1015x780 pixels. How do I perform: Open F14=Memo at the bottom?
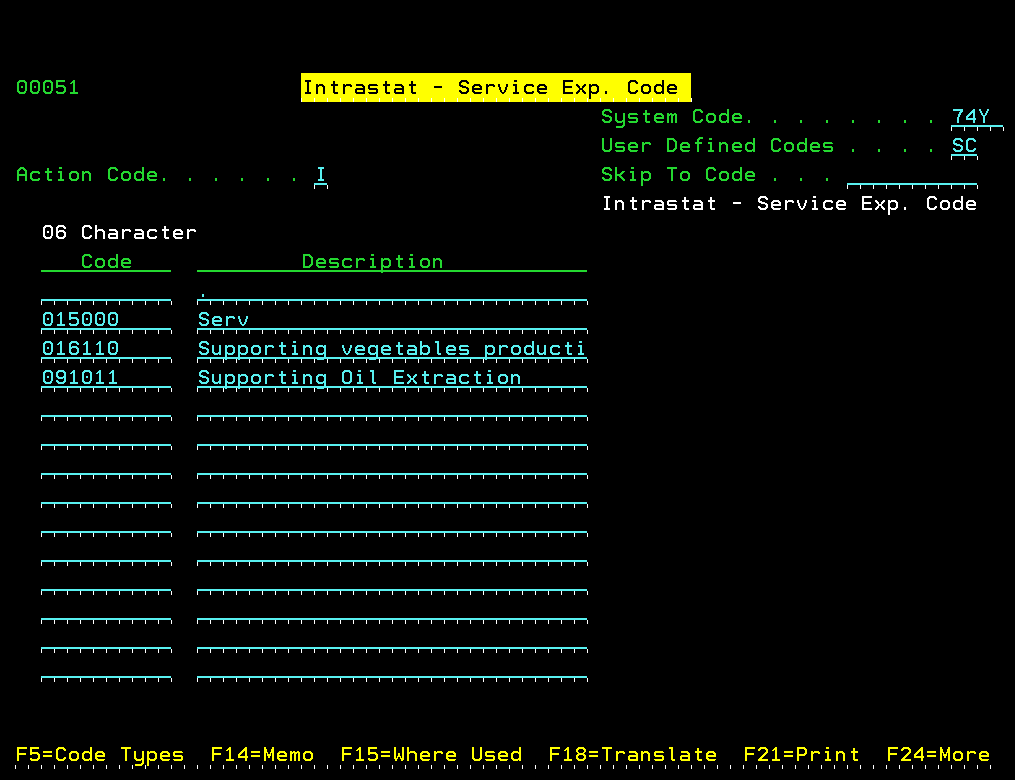coord(262,755)
